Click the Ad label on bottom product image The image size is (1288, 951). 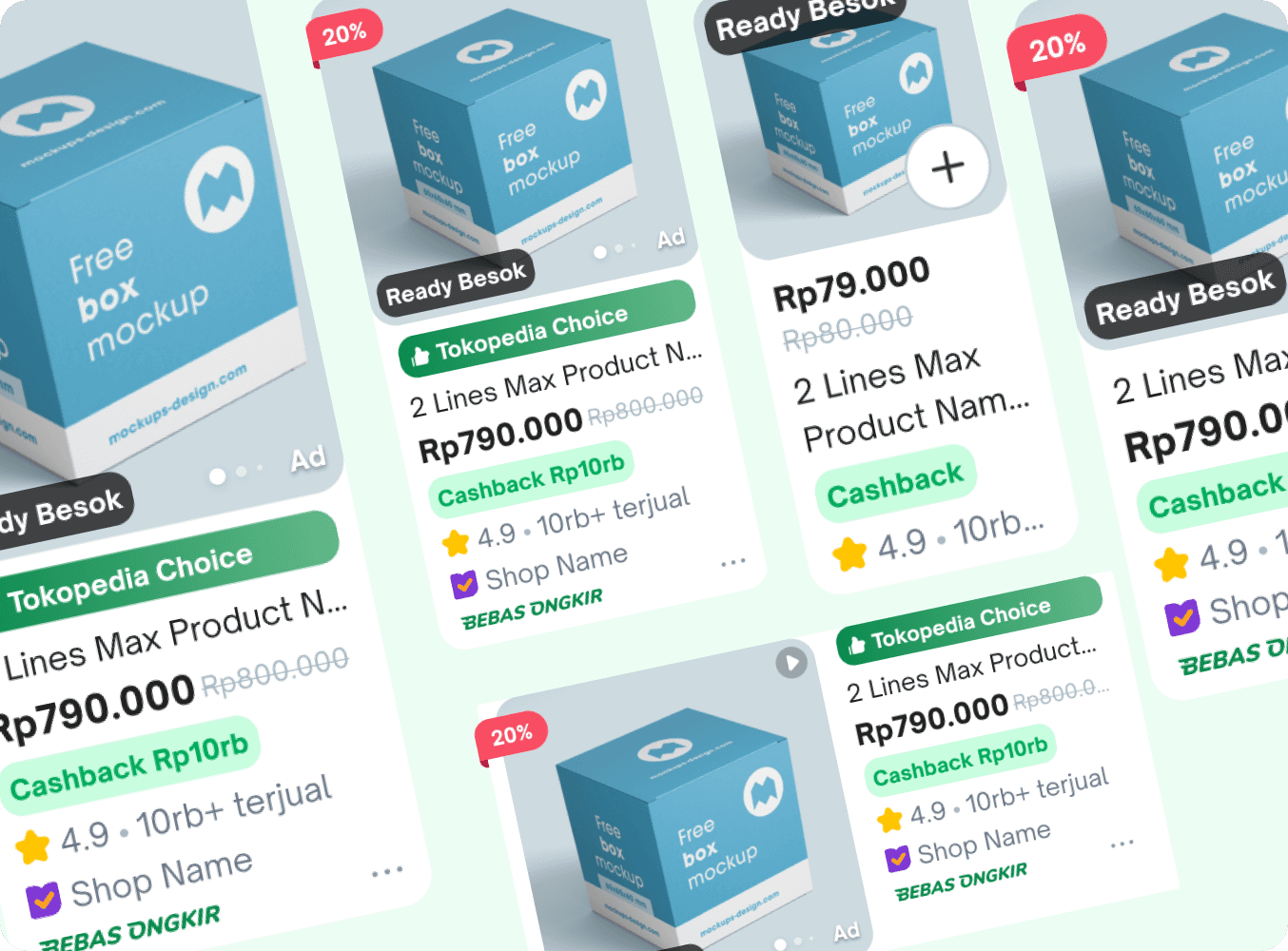click(847, 932)
